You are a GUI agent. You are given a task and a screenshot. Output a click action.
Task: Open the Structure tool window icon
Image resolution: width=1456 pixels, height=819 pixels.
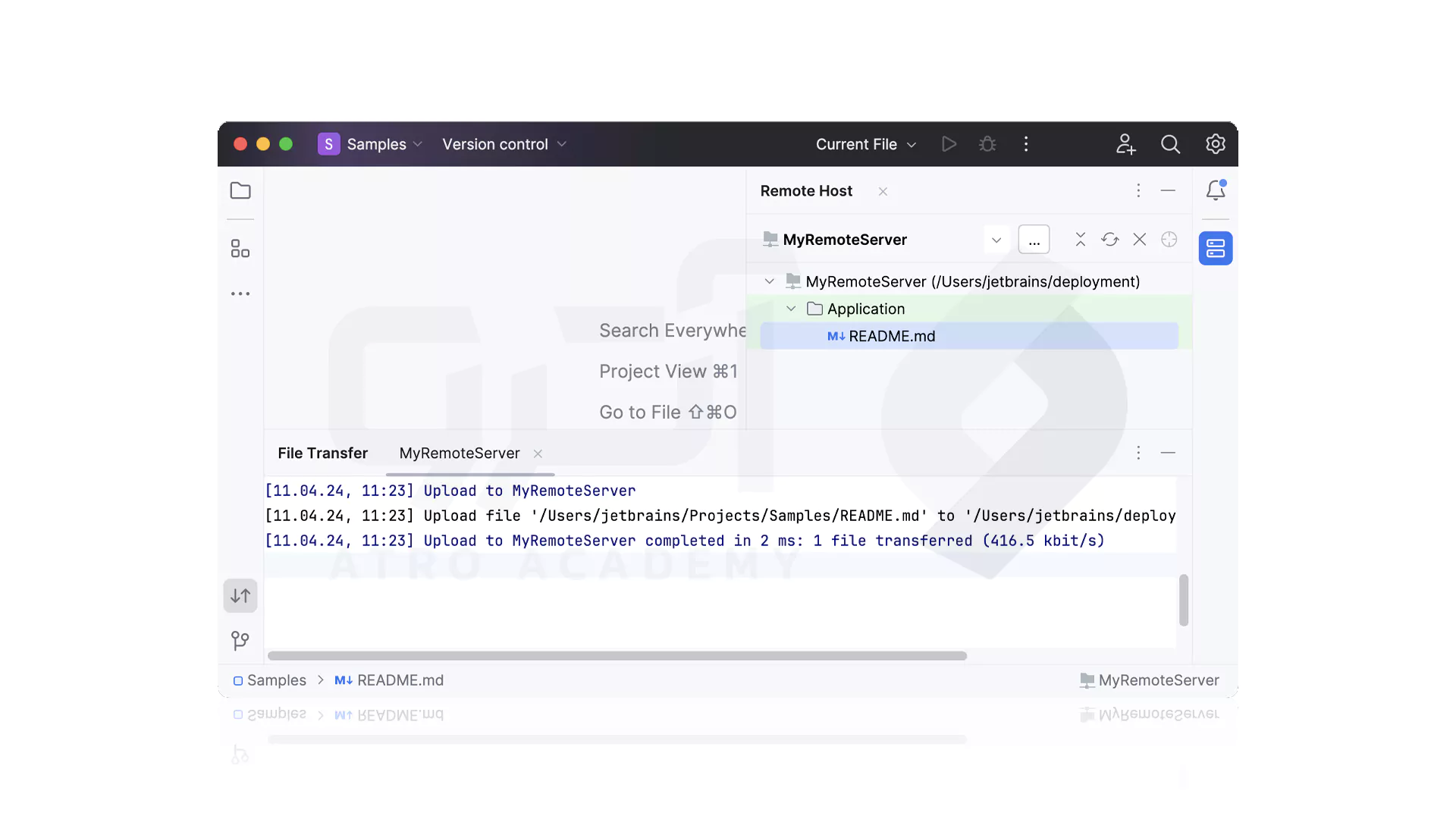click(x=240, y=249)
